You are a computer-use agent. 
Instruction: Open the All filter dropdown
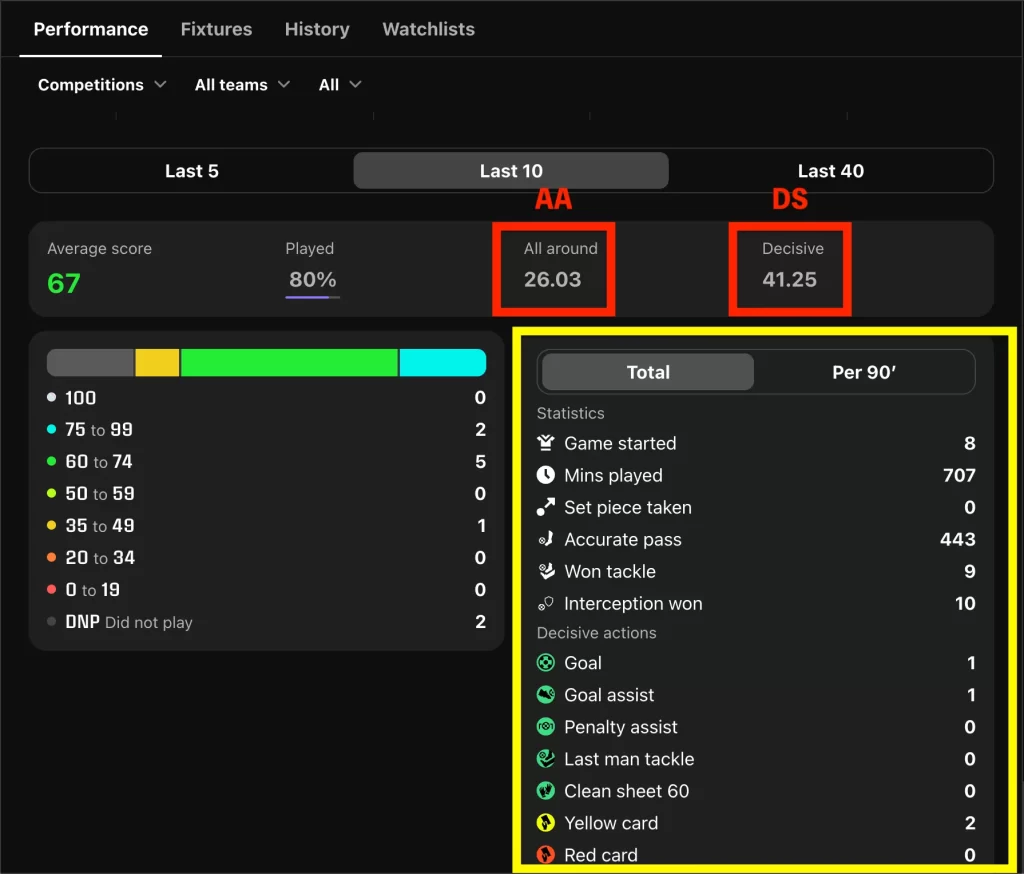pos(339,85)
